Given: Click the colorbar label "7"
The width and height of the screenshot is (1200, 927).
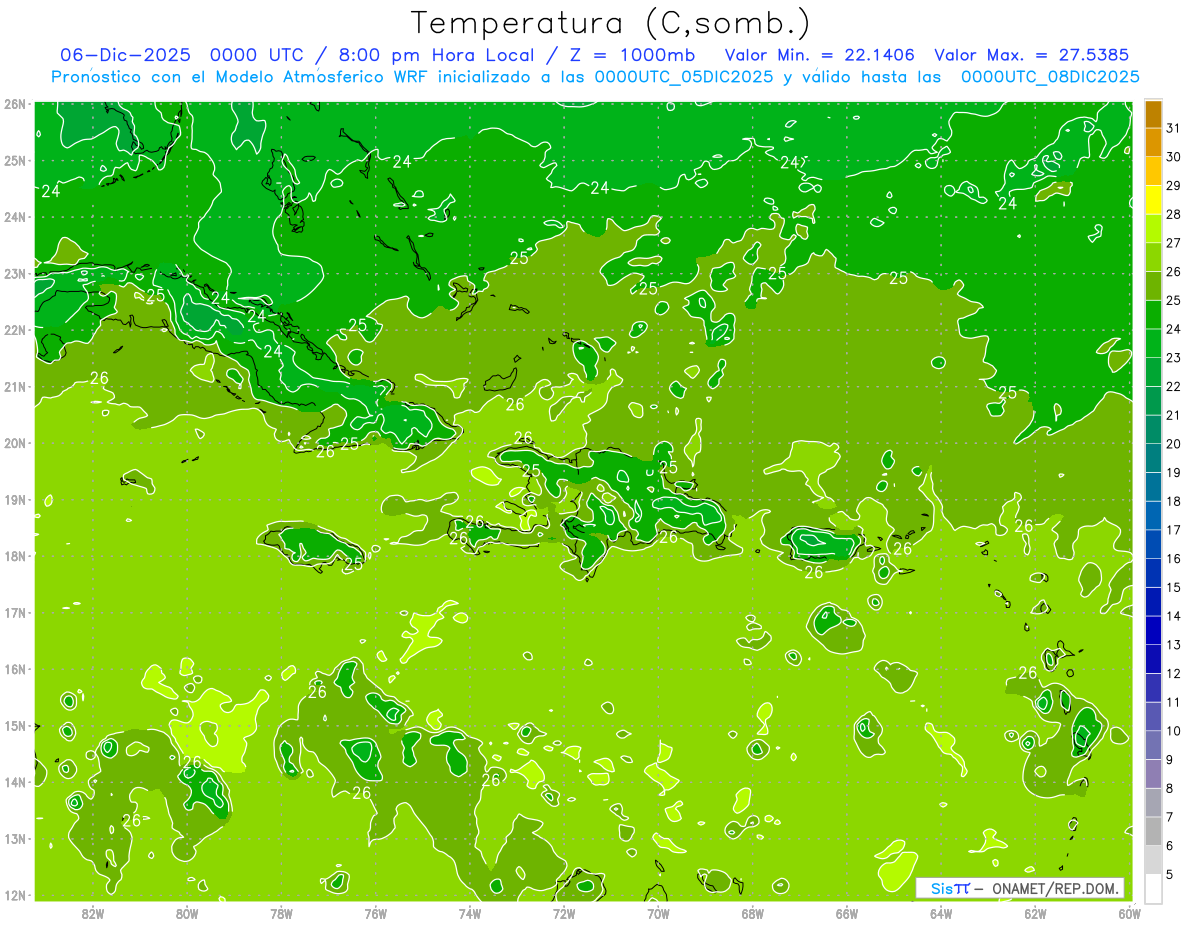Looking at the screenshot, I should click(1170, 817).
